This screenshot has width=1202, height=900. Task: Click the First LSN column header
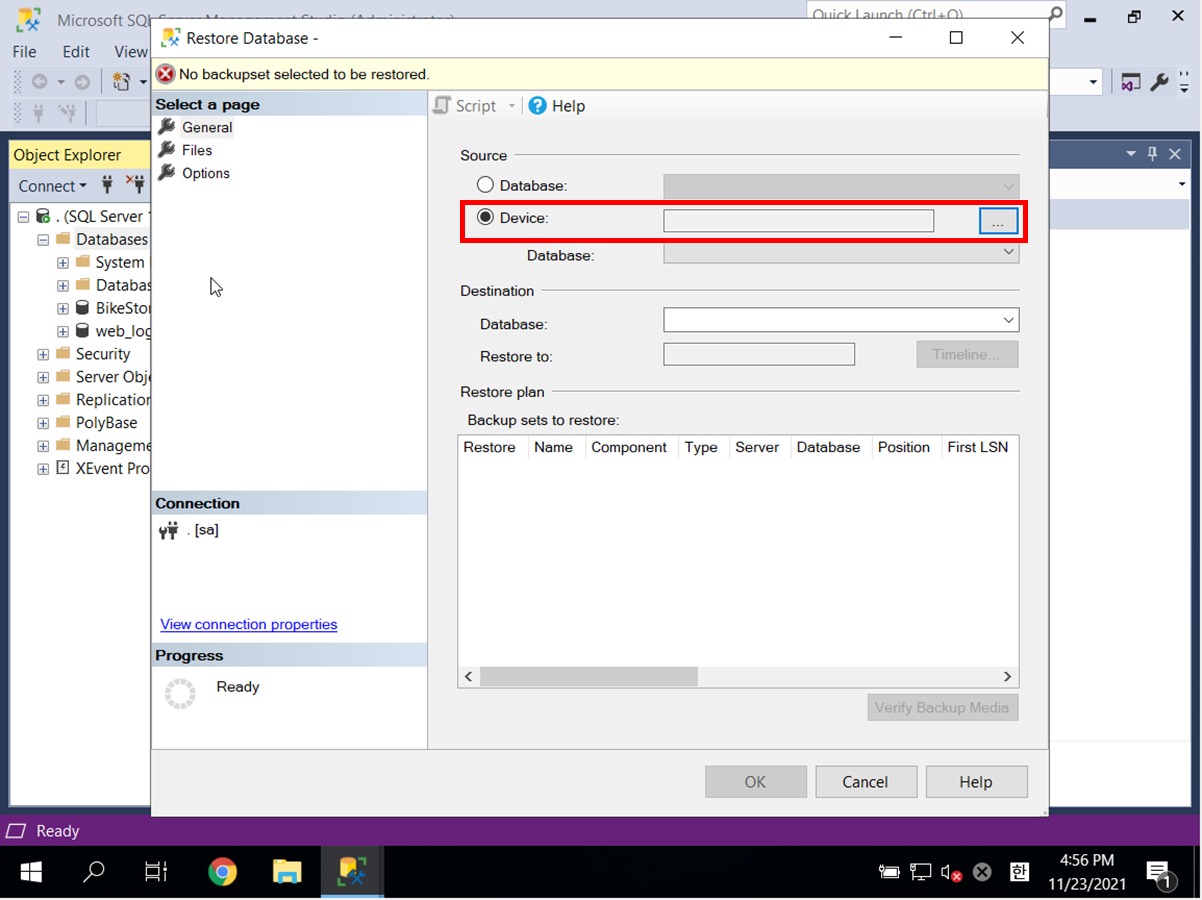pyautogui.click(x=978, y=447)
